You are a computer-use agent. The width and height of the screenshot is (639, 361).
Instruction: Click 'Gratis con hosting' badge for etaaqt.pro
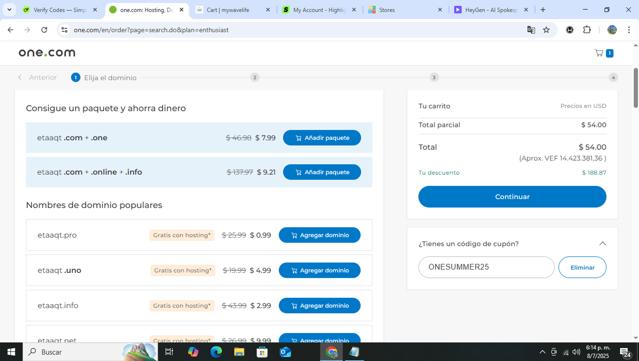182,235
